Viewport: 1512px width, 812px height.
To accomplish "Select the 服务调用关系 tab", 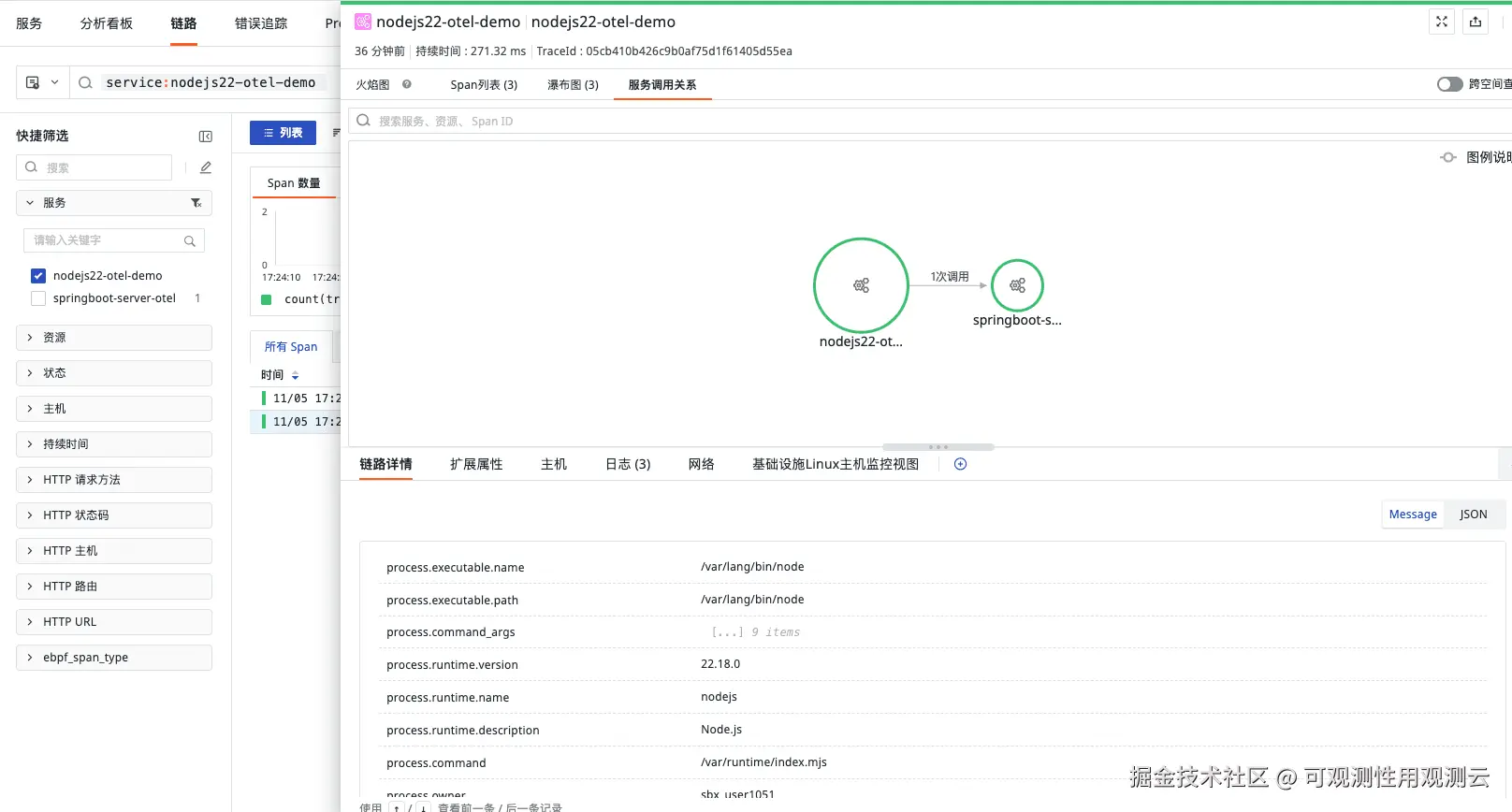I will pos(662,84).
